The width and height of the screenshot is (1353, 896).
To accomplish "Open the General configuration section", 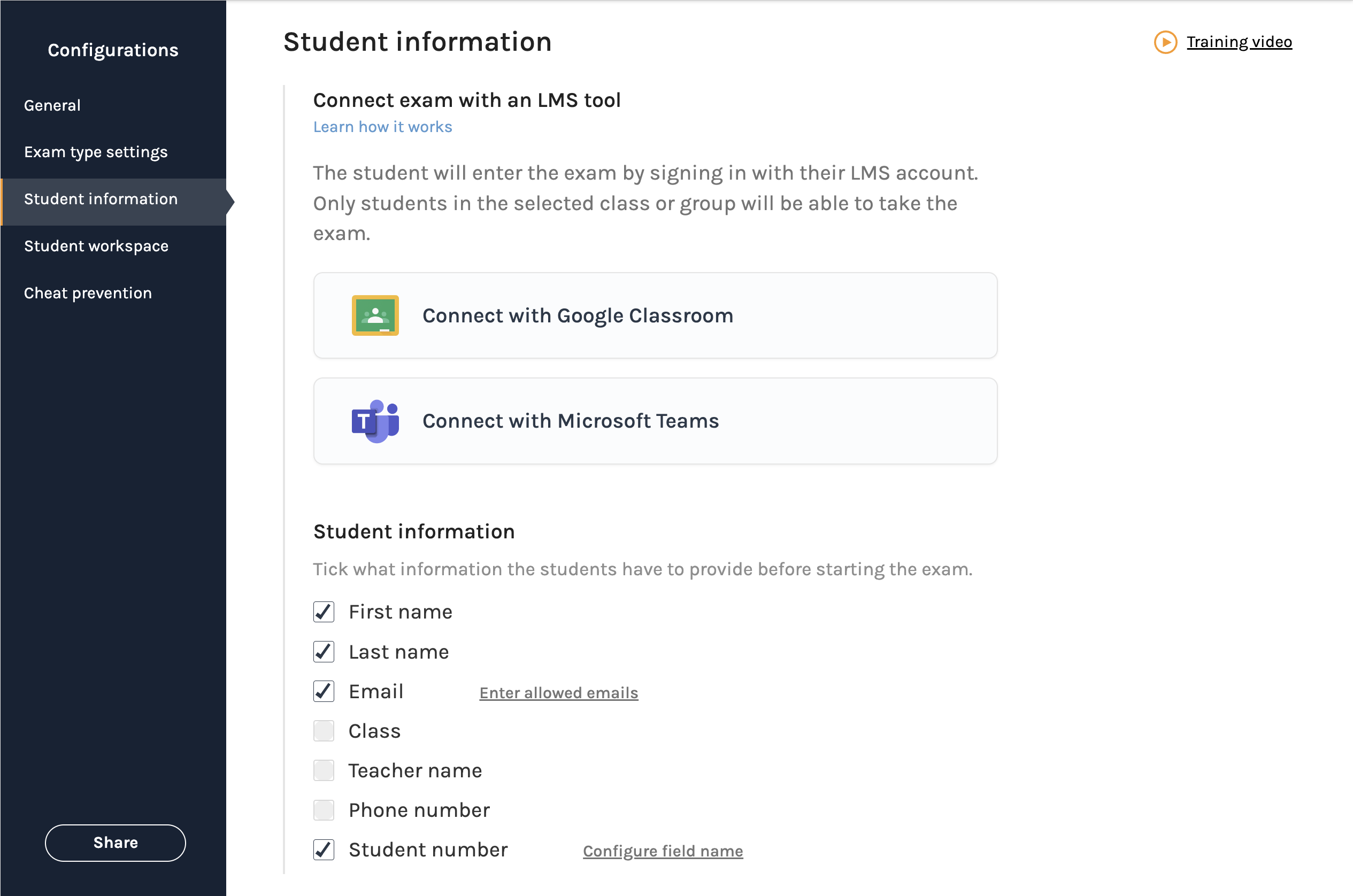I will click(52, 105).
